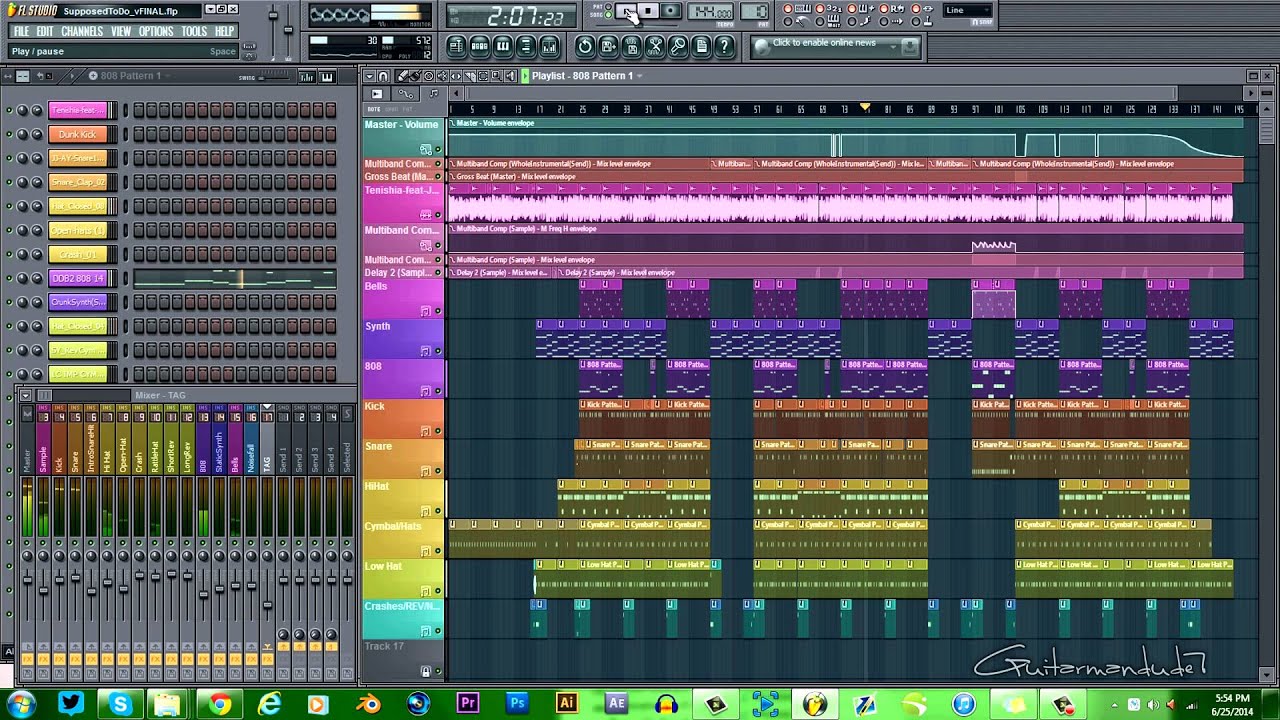1280x720 pixels.
Task: Open the Step Sequencer view icon
Action: point(479,46)
